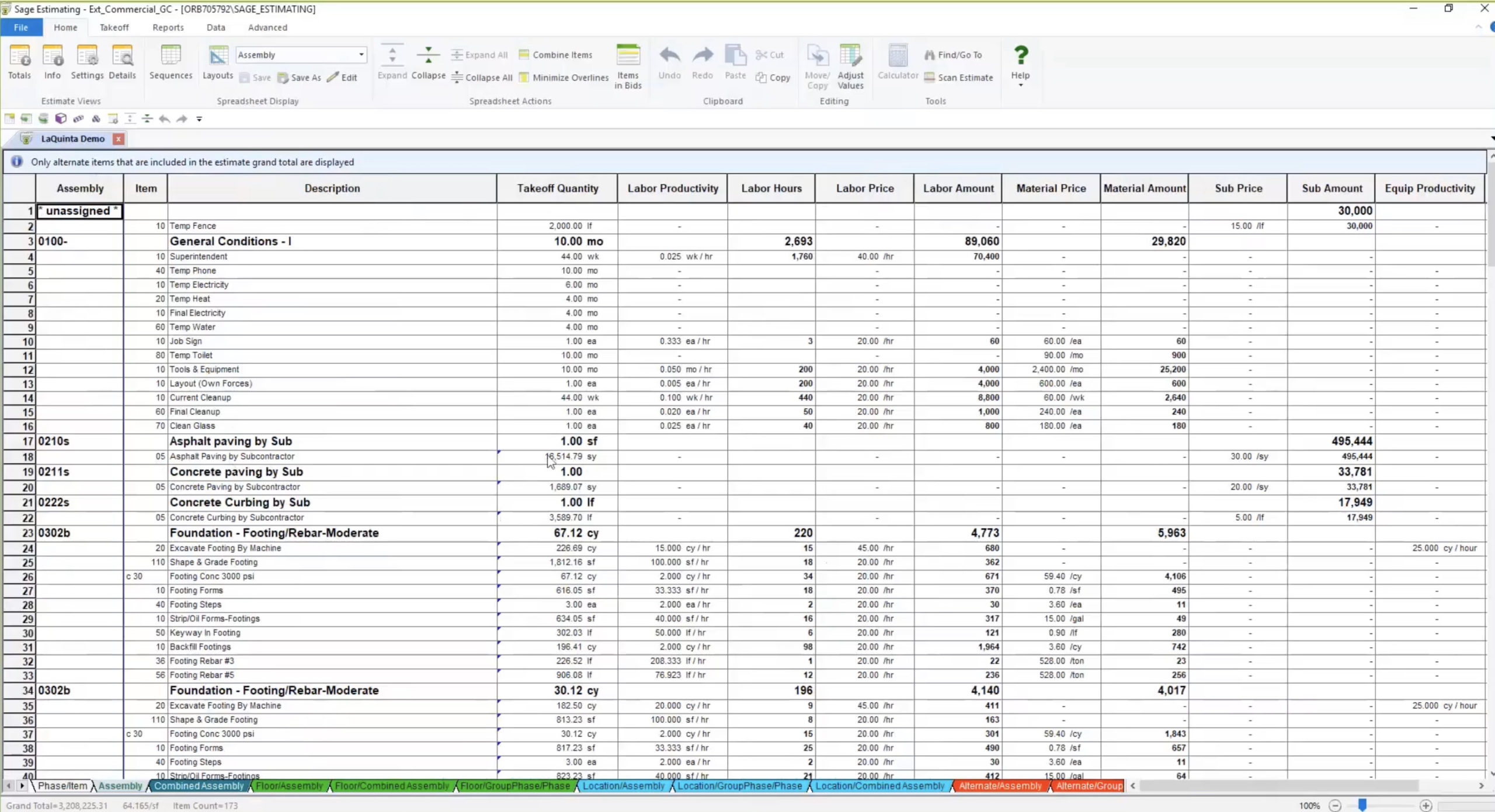This screenshot has height=812, width=1495.
Task: Click the Calculator tool
Action: pos(897,63)
